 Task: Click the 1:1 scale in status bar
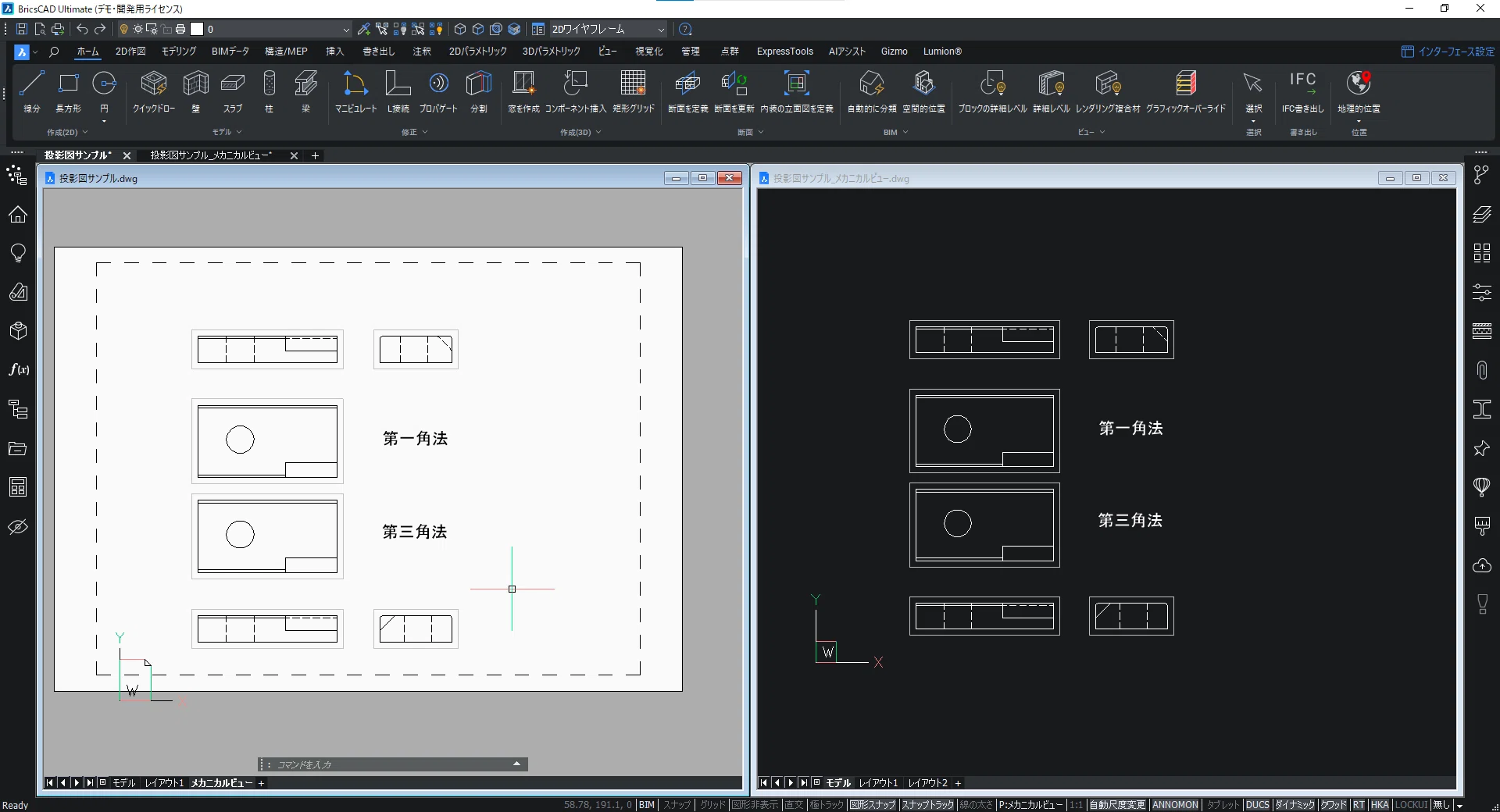coord(1076,805)
